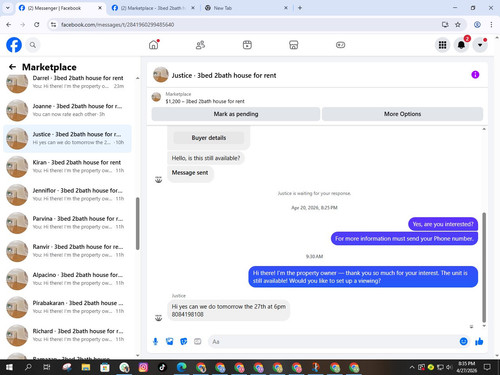500x375 pixels.
Task: Open account dropdown arrow
Action: 480,45
